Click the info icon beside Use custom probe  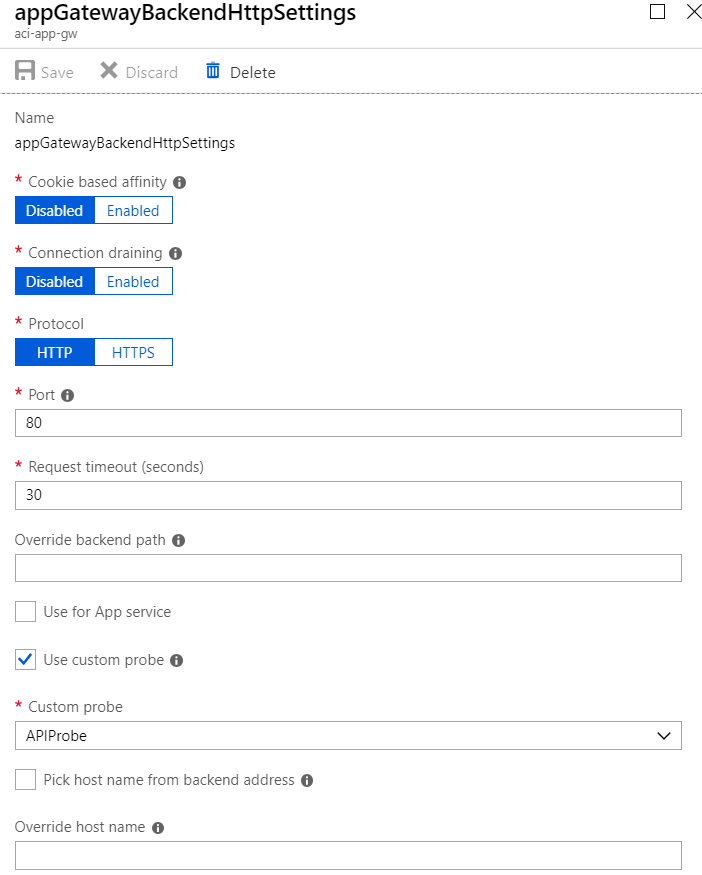coord(176,660)
